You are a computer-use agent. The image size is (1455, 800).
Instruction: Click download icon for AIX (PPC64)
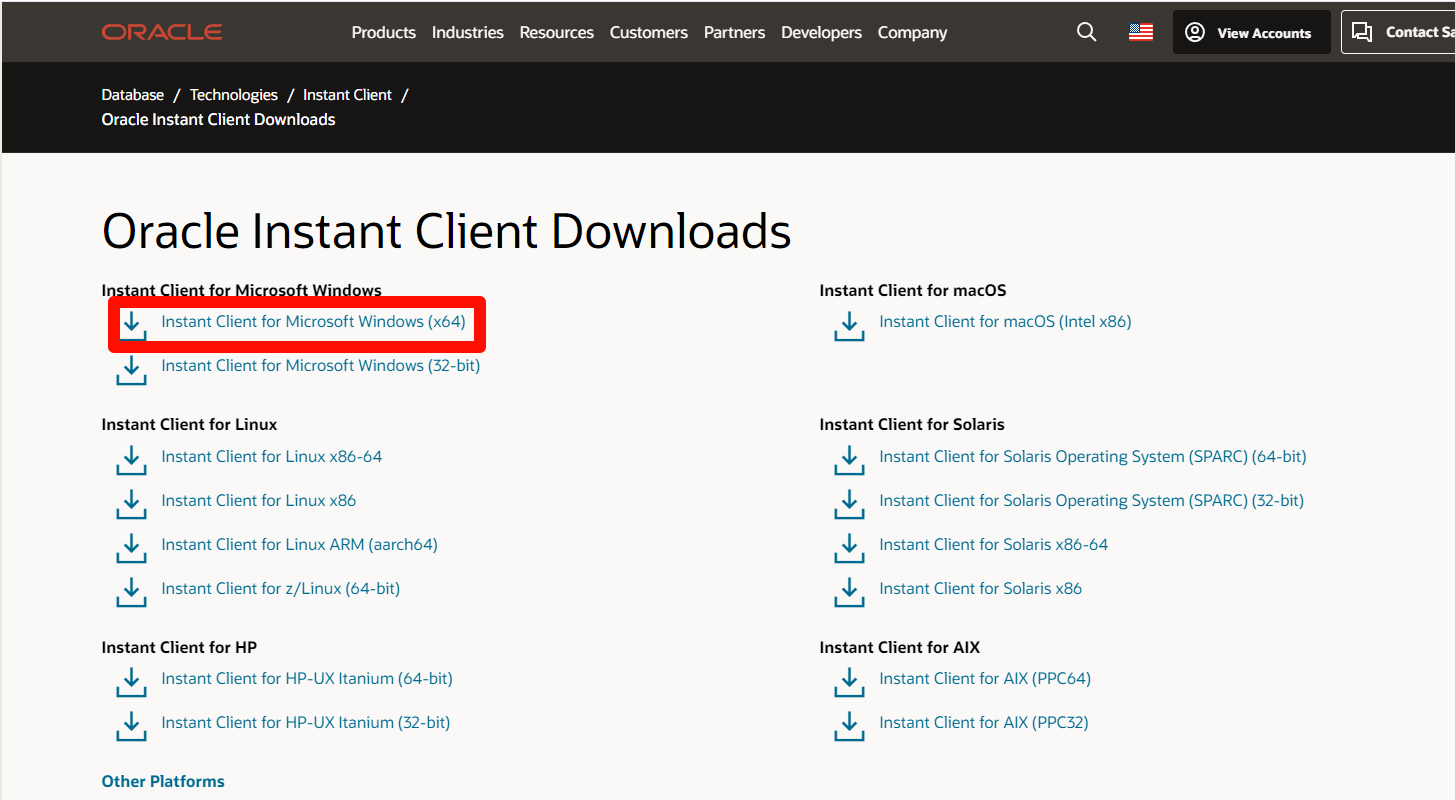pyautogui.click(x=849, y=681)
